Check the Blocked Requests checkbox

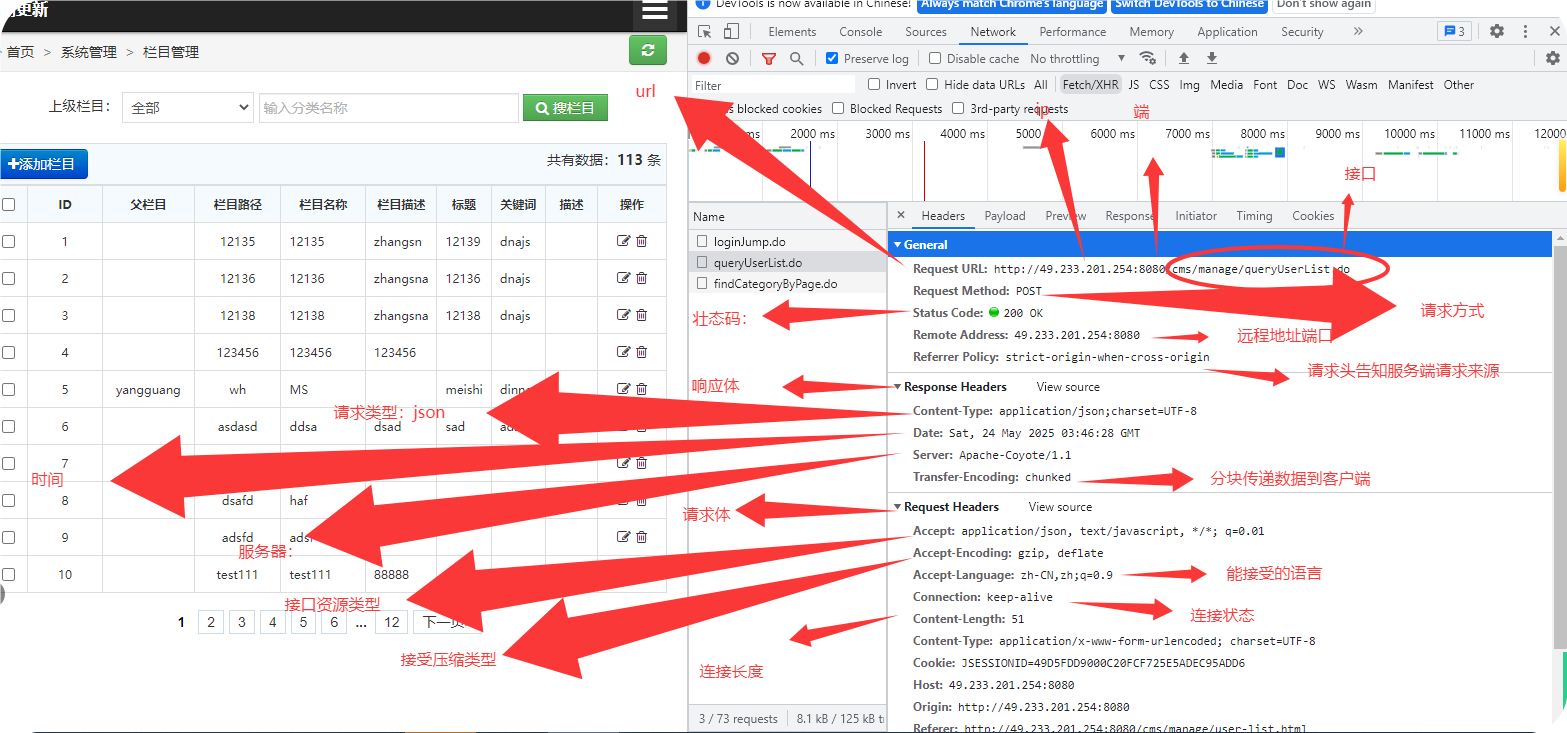(838, 108)
